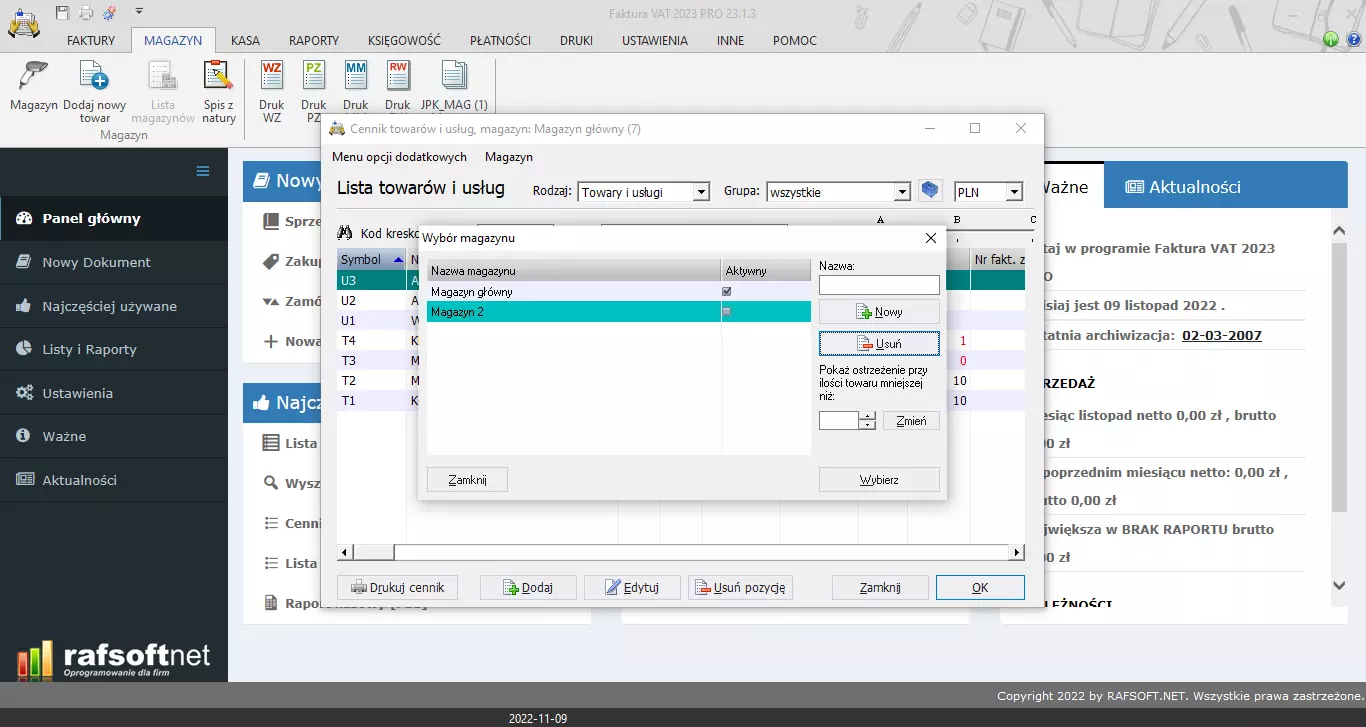Switch to the KSIĘGOWOŚĆ ribbon tab

point(404,41)
